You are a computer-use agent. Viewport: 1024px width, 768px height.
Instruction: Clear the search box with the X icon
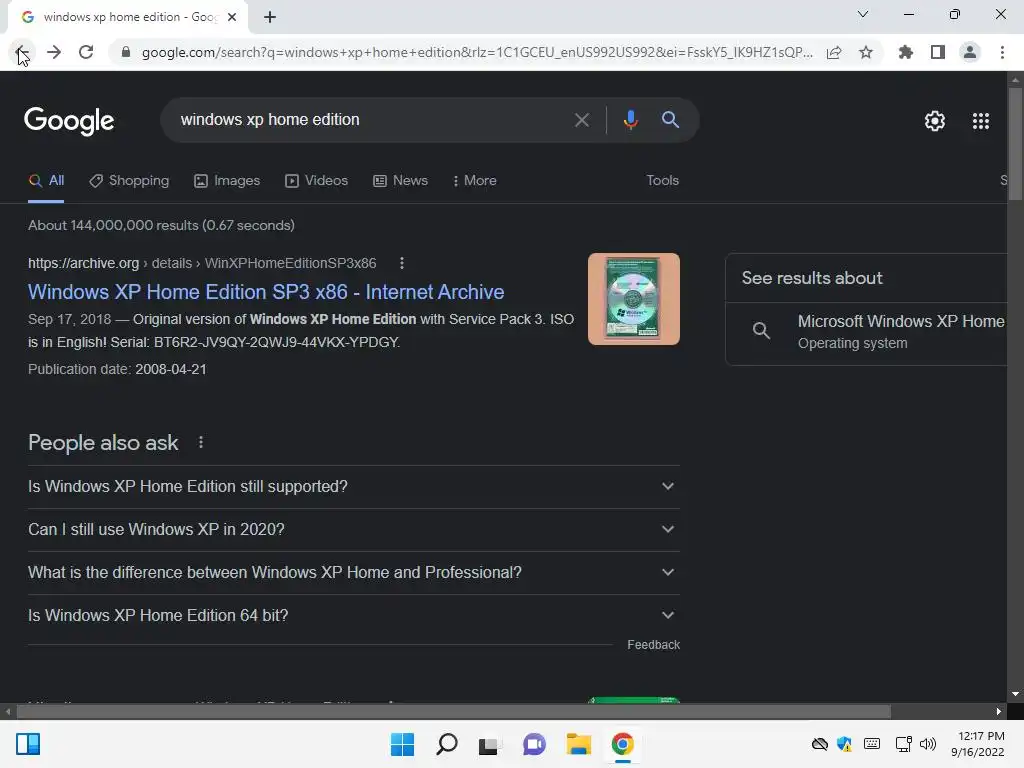pyautogui.click(x=581, y=120)
